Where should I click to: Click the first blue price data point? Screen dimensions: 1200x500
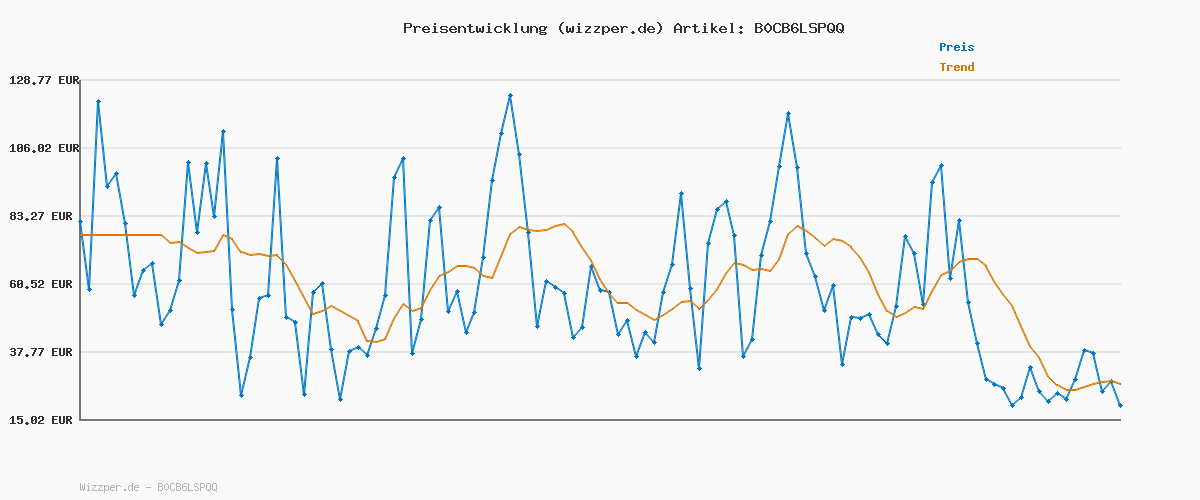coord(81,222)
